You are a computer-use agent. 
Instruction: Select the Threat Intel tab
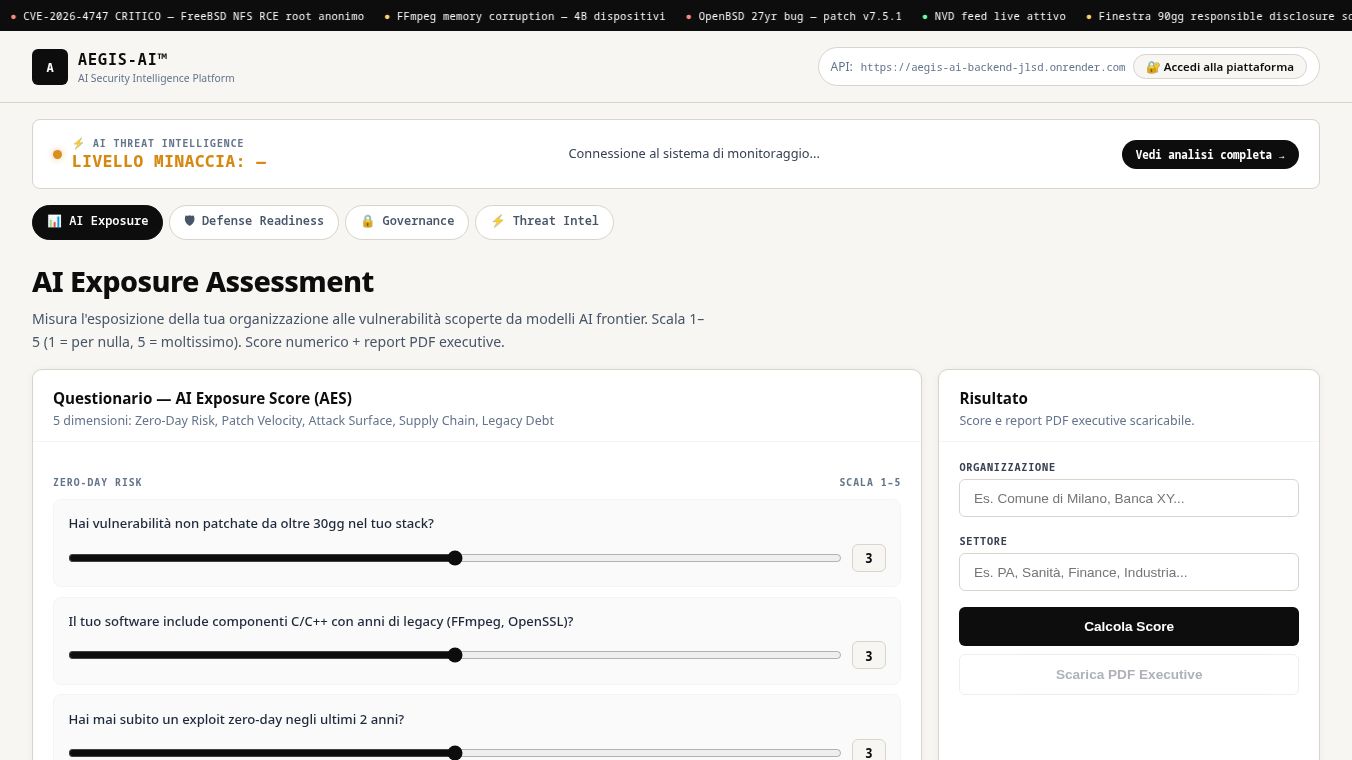click(545, 222)
